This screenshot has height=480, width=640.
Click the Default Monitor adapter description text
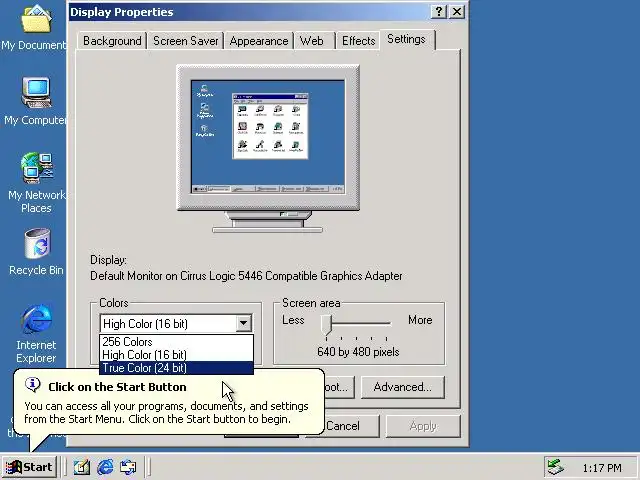(x=246, y=276)
